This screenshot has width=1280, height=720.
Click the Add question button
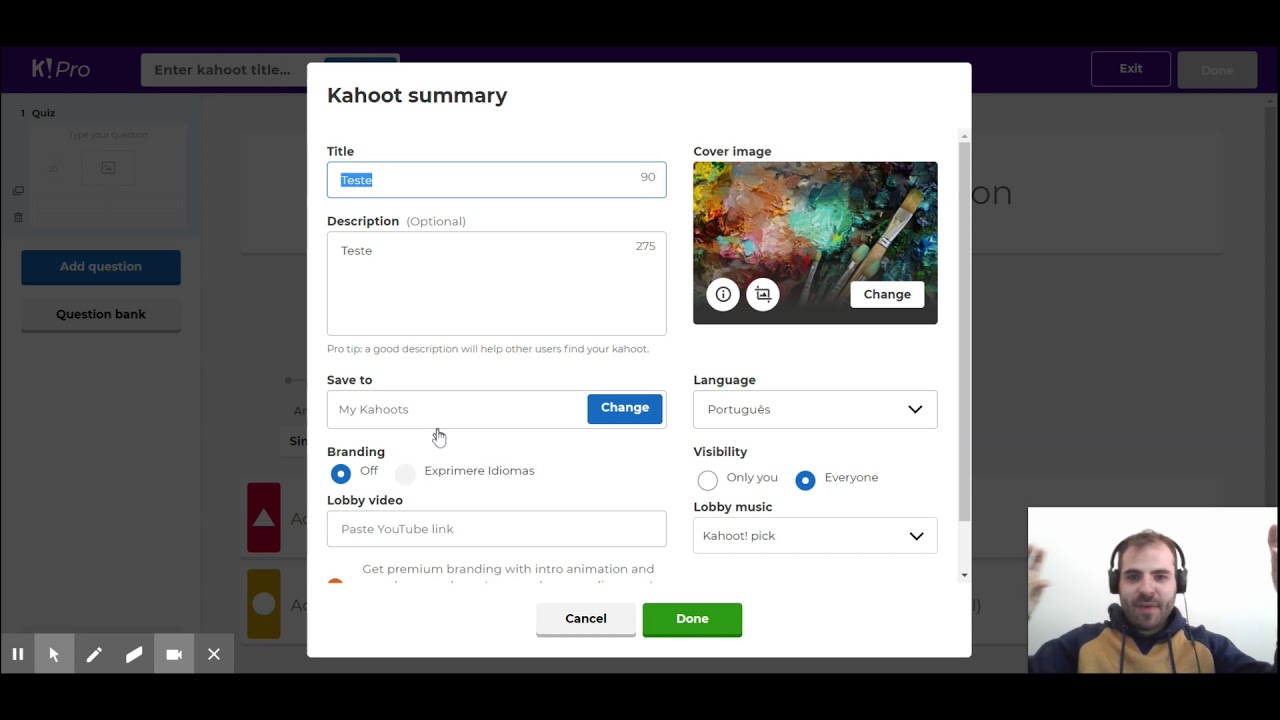[101, 267]
